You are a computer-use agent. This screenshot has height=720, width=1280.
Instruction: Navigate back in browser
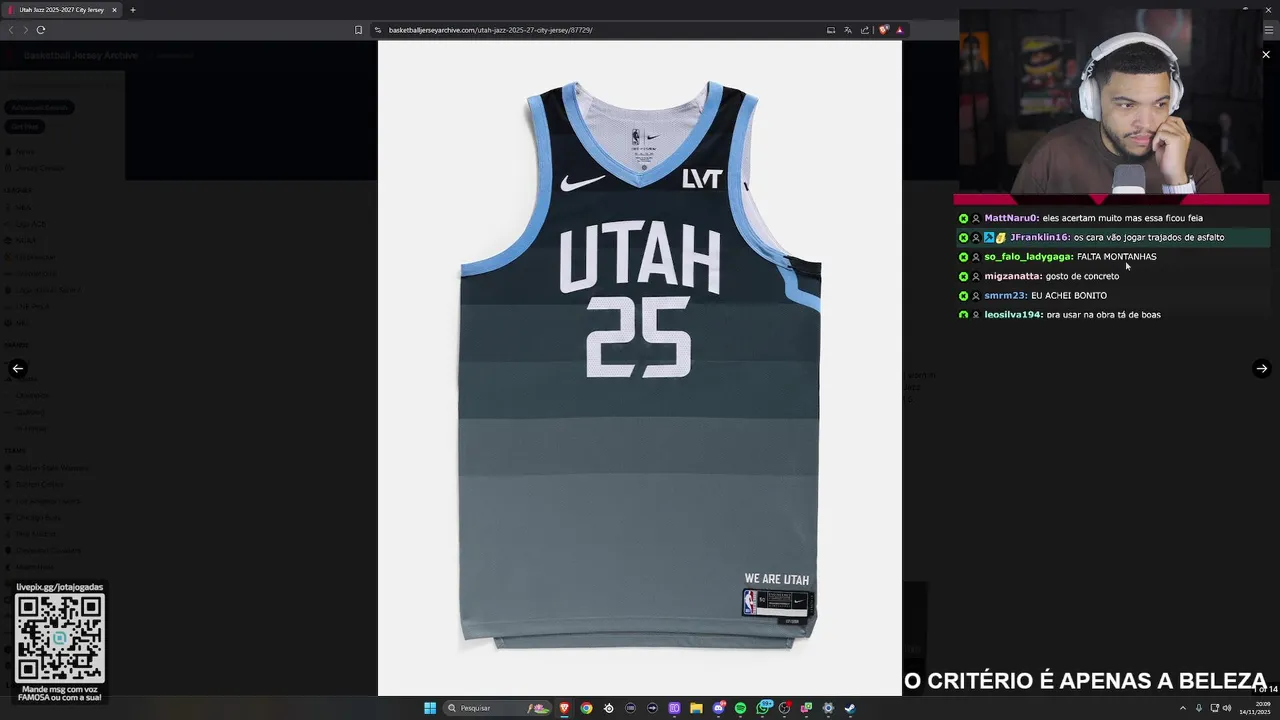tap(11, 30)
